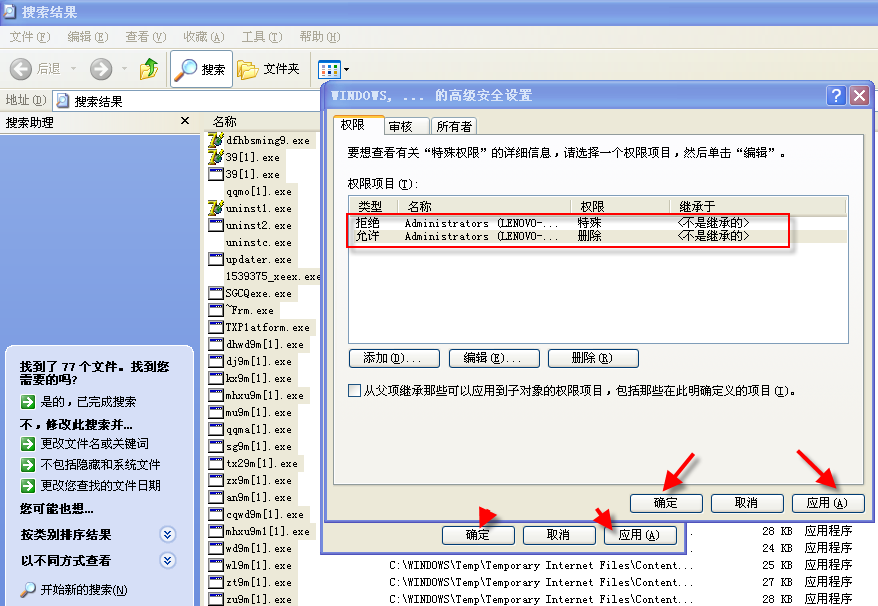Select the ~Frm.exe file icon
The width and height of the screenshot is (878, 606).
coord(216,310)
